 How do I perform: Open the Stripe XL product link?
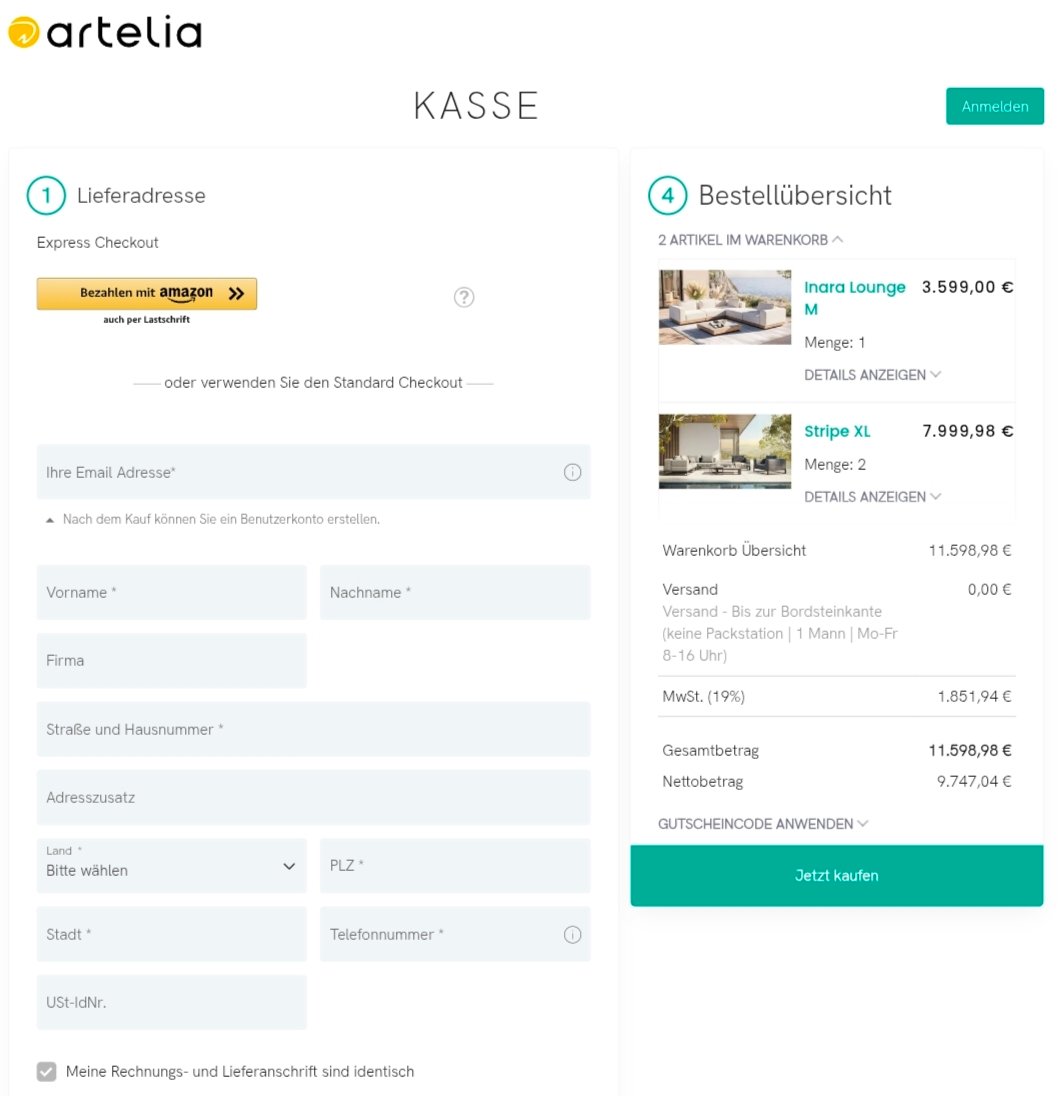pos(837,432)
